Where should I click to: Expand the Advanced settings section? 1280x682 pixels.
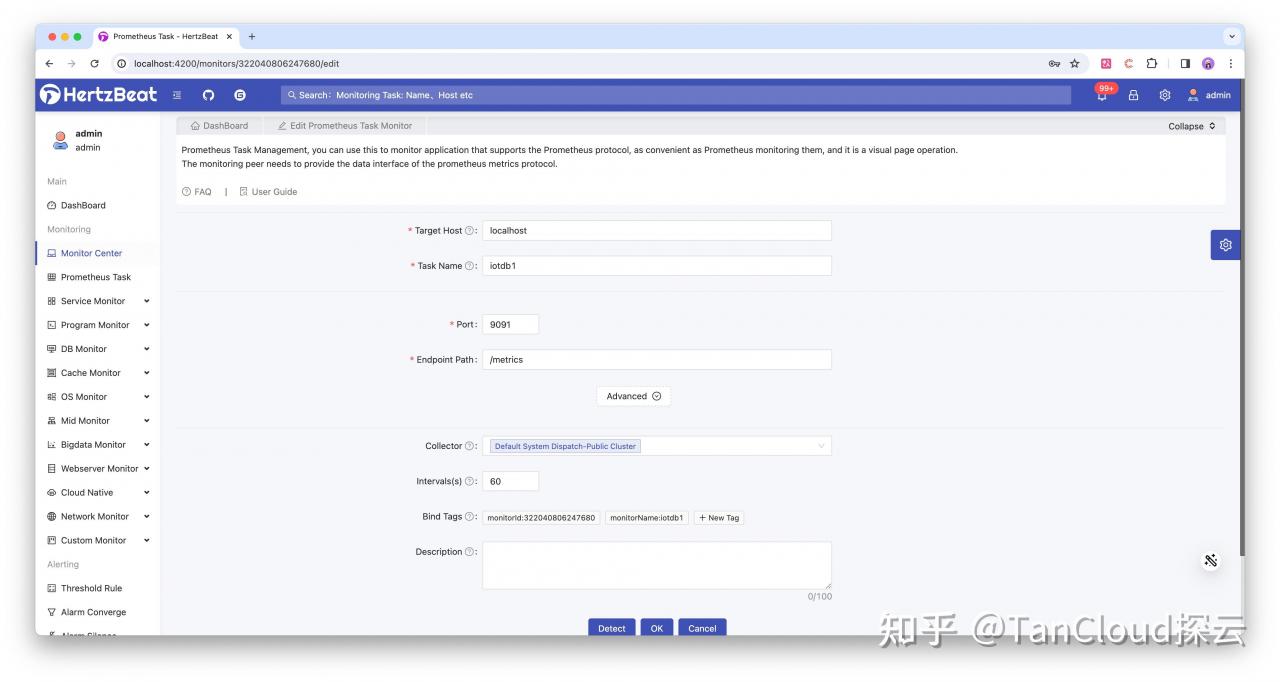point(634,396)
